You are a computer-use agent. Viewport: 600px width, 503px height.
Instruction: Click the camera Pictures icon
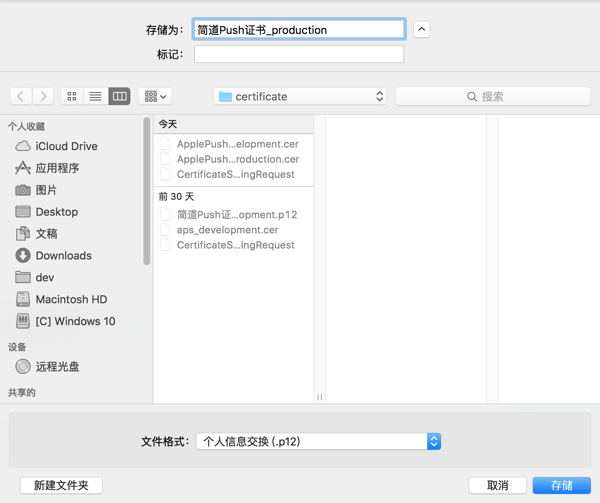click(x=23, y=190)
